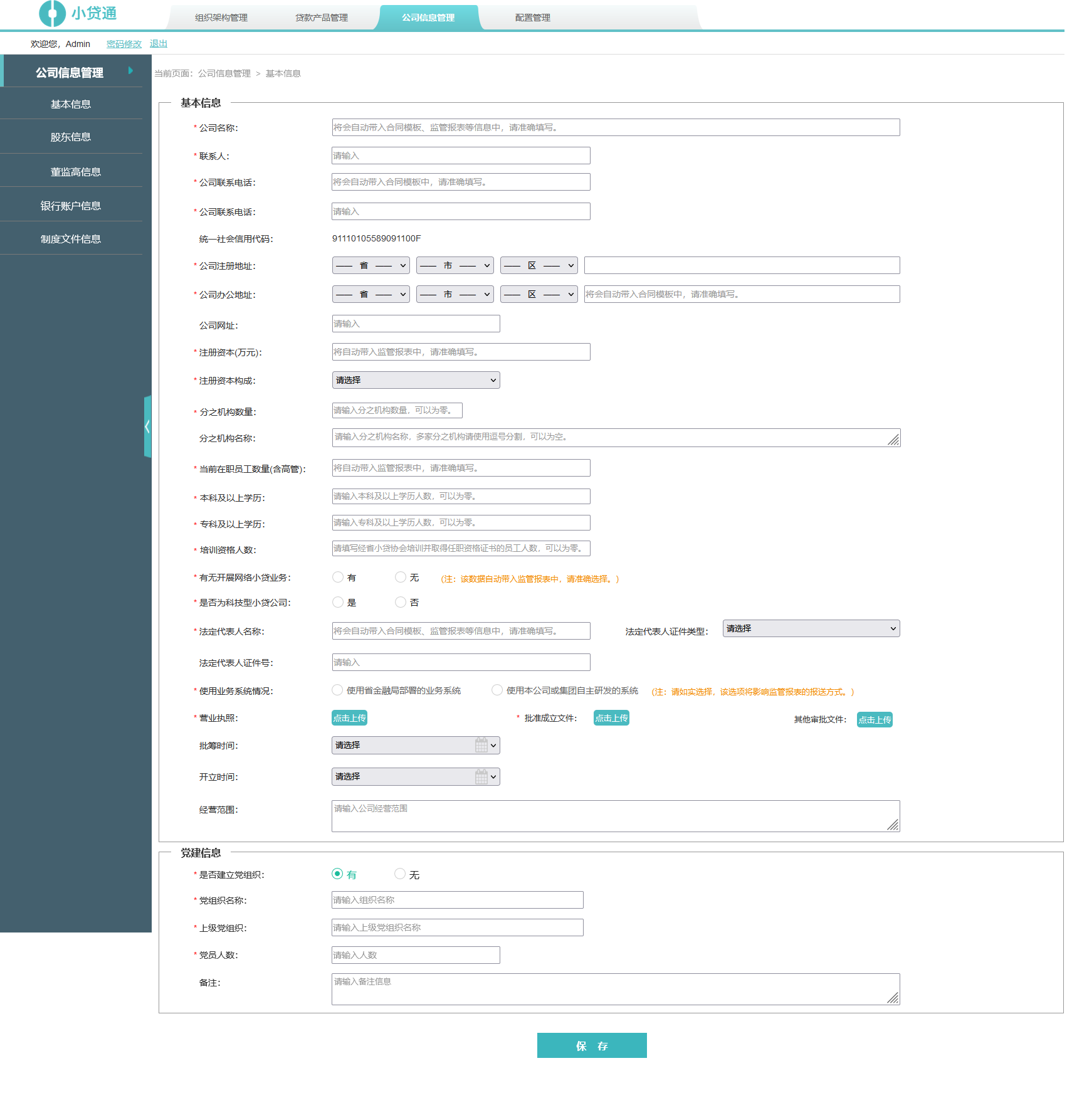Image resolution: width=1067 pixels, height=1120 pixels.
Task: Open 市 dropdown for 公司注册地址
Action: [x=455, y=265]
